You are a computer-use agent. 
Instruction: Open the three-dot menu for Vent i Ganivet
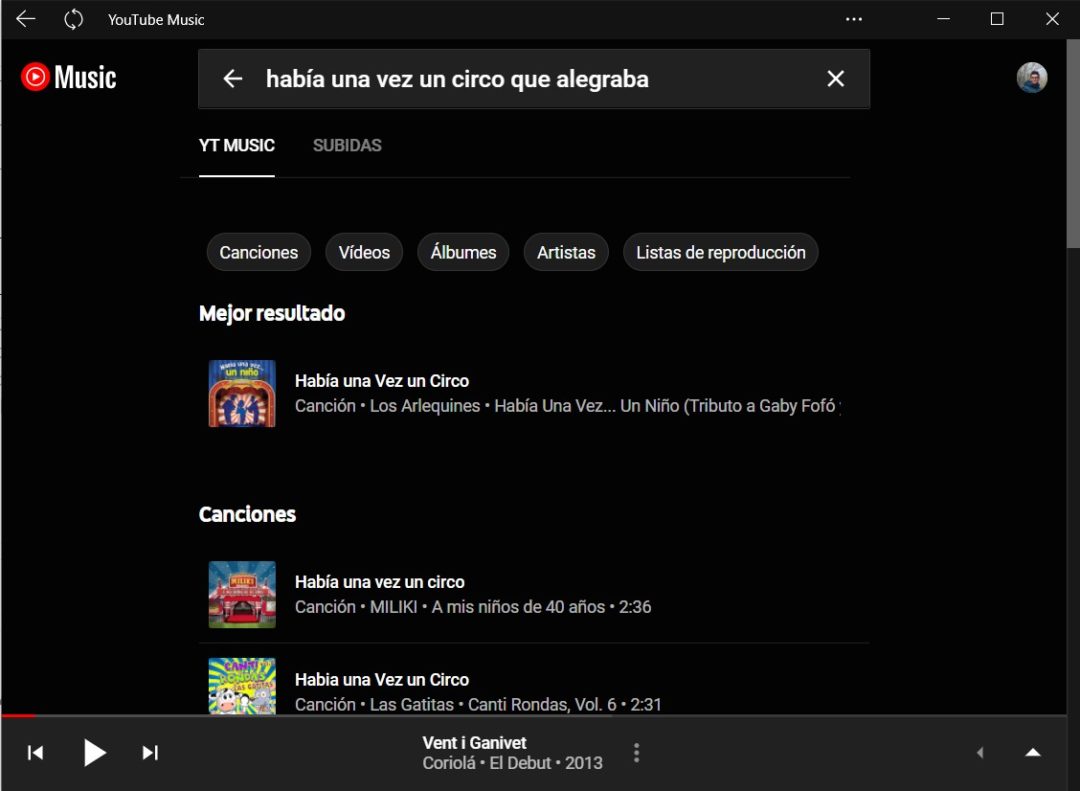tap(636, 752)
